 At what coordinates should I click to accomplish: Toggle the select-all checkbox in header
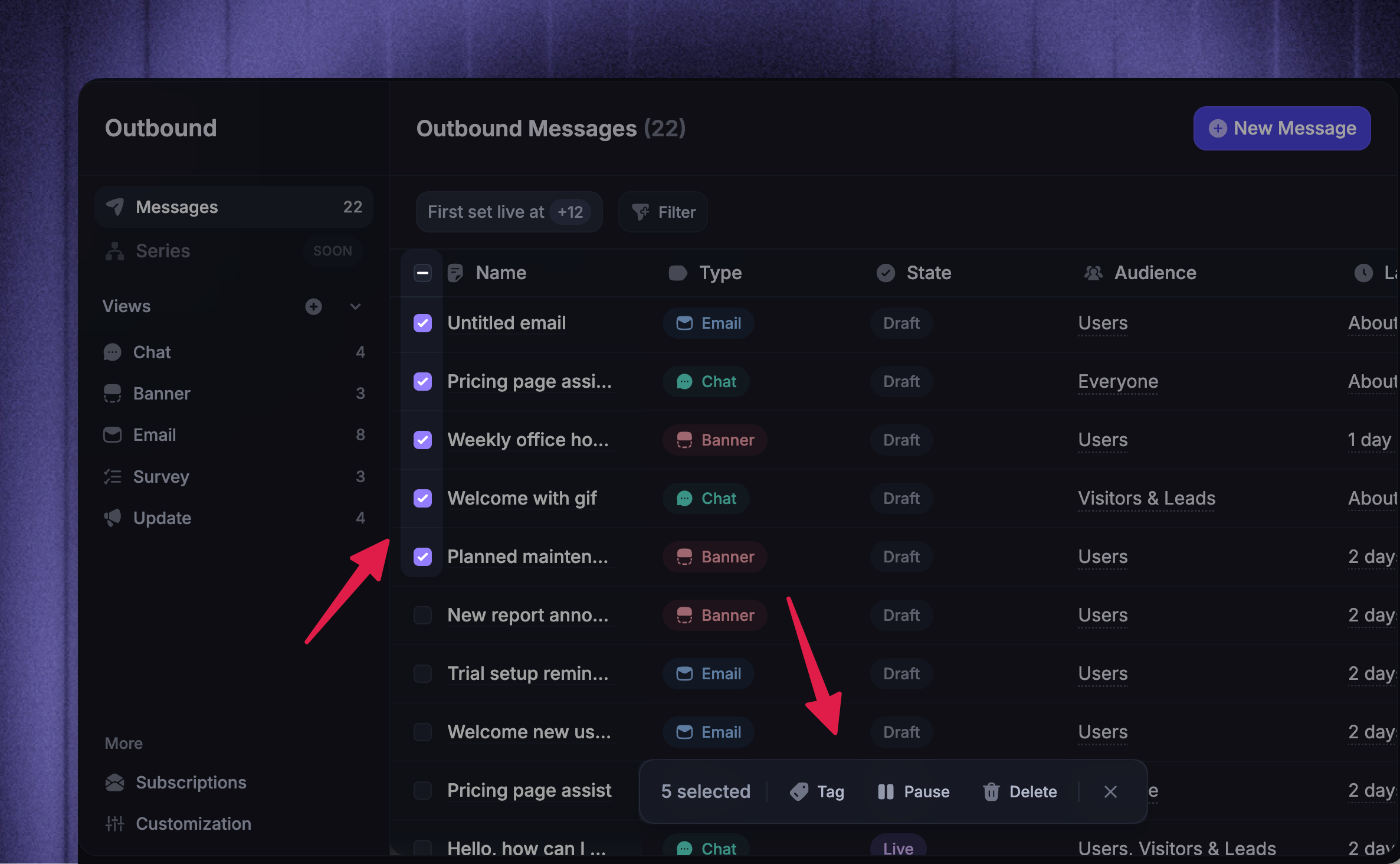[x=422, y=273]
